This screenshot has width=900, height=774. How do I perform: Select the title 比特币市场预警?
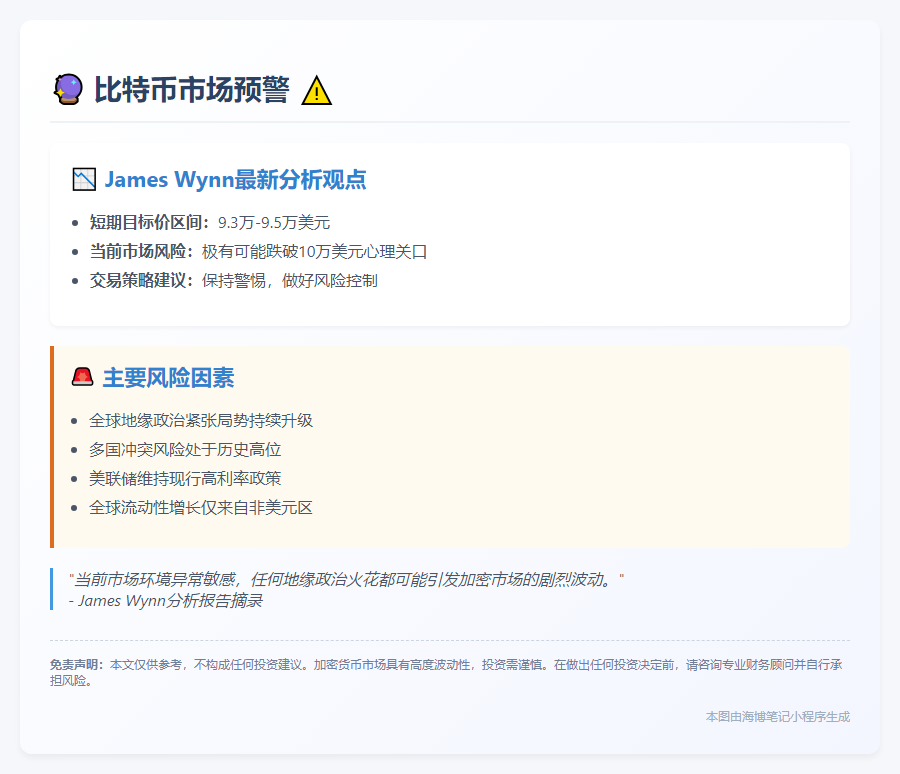192,90
